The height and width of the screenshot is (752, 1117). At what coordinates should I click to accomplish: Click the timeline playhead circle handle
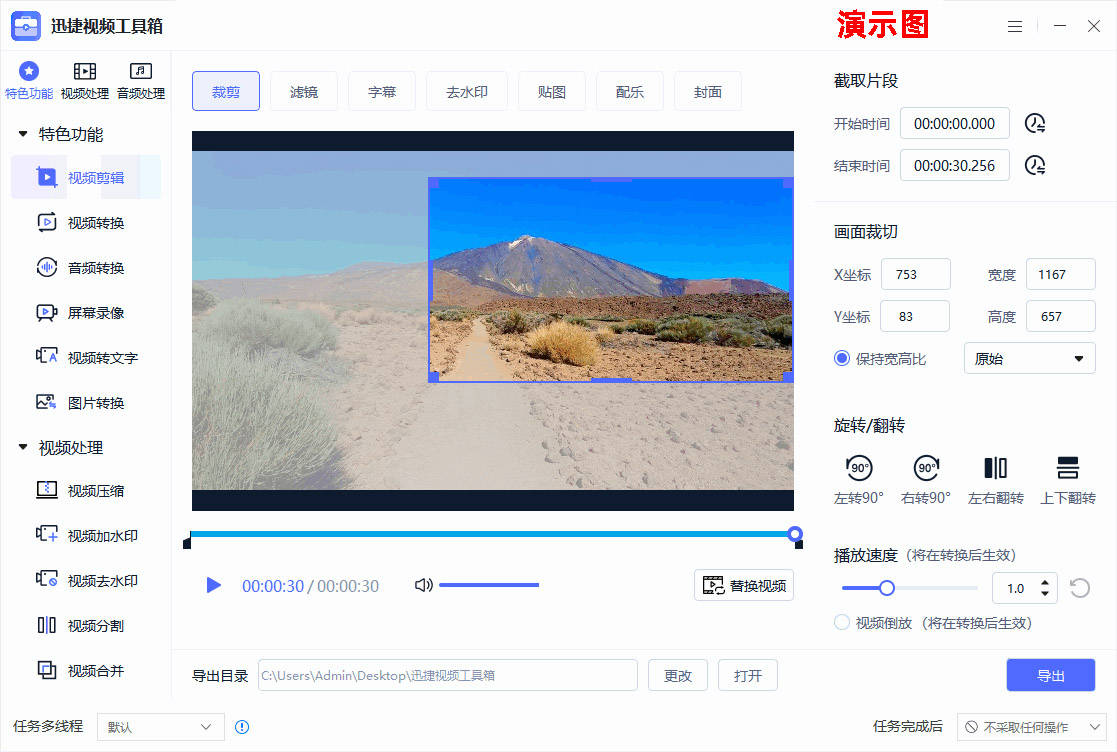795,534
